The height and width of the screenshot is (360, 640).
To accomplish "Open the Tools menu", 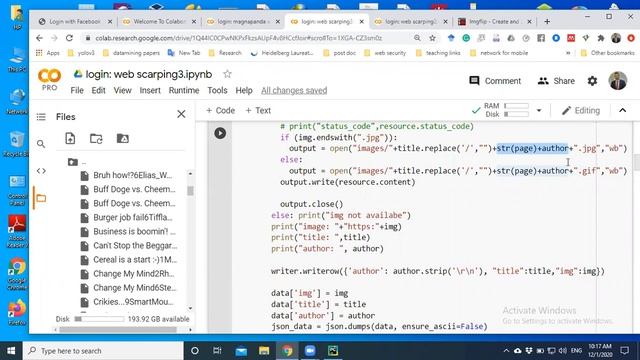I will [x=217, y=90].
